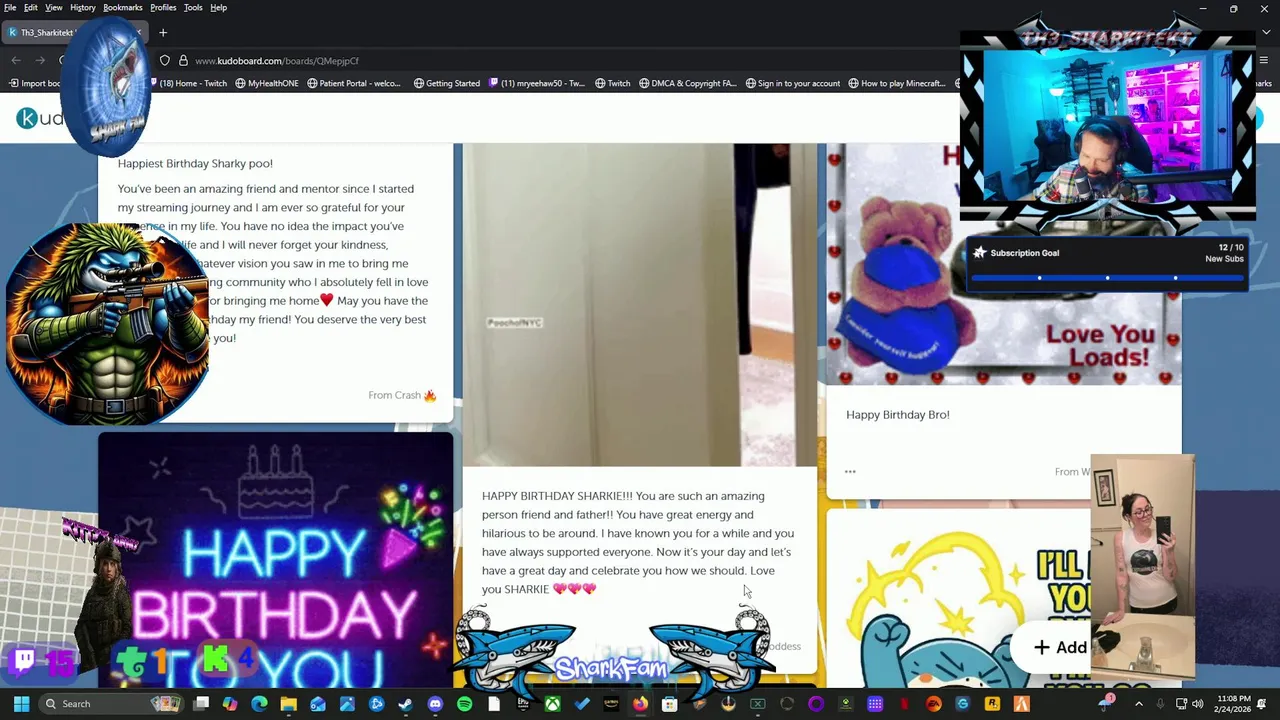Open the File menu

pos(10,7)
